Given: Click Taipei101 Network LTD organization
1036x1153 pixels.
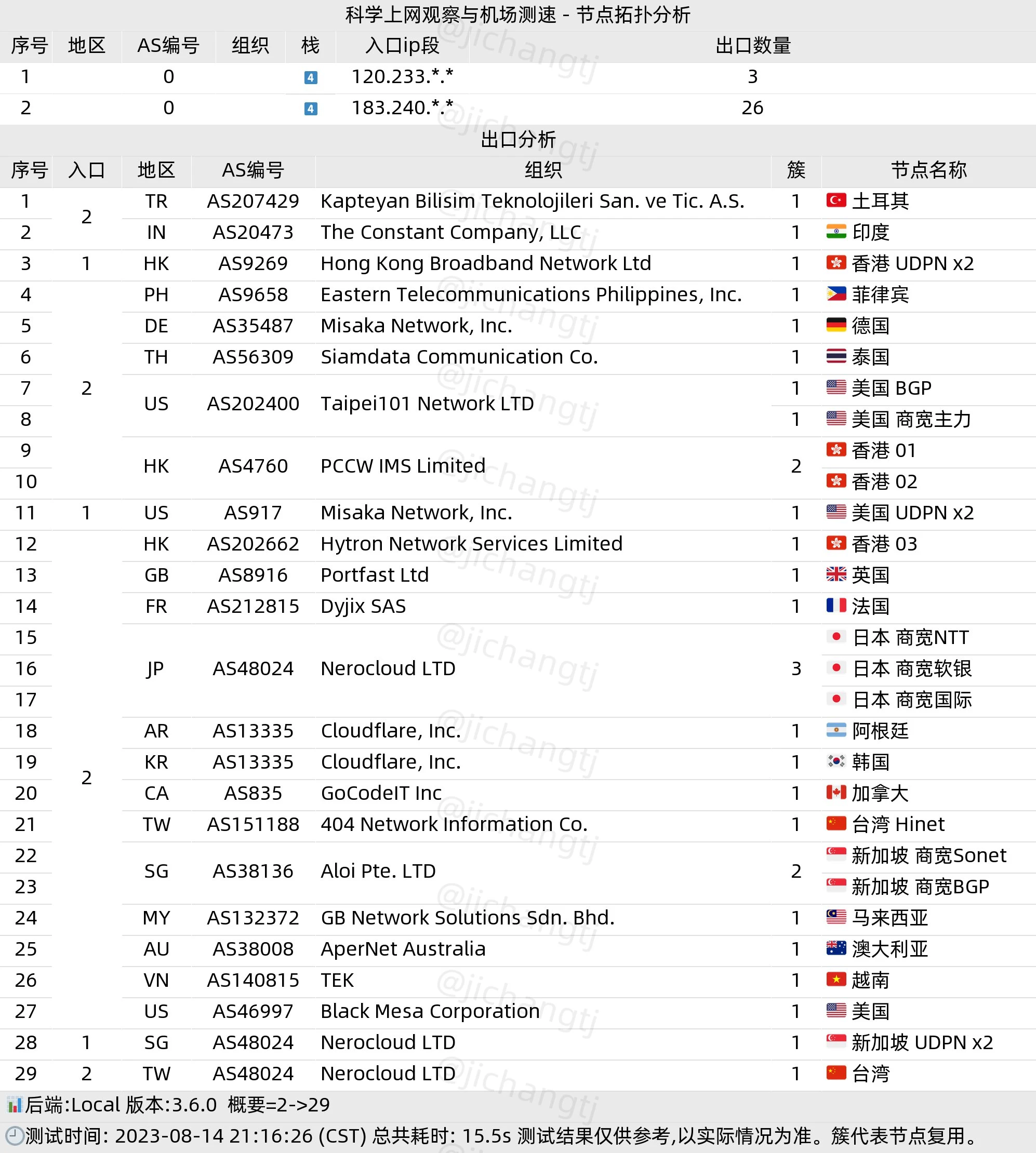Looking at the screenshot, I should tap(427, 404).
